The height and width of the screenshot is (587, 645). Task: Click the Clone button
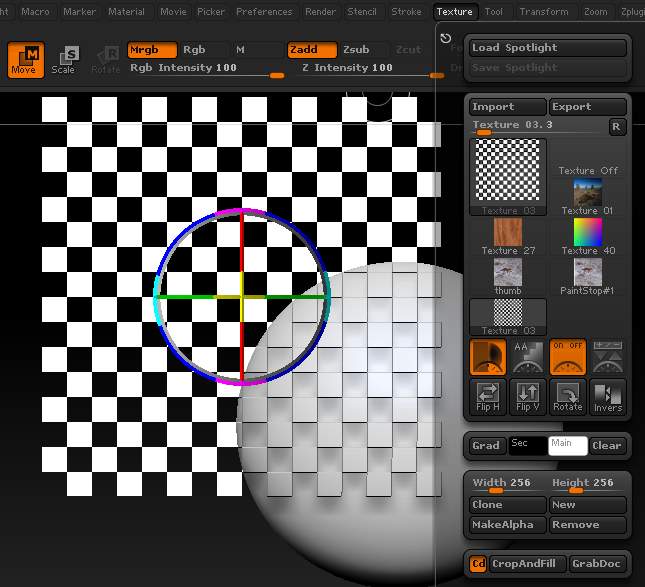(x=508, y=505)
